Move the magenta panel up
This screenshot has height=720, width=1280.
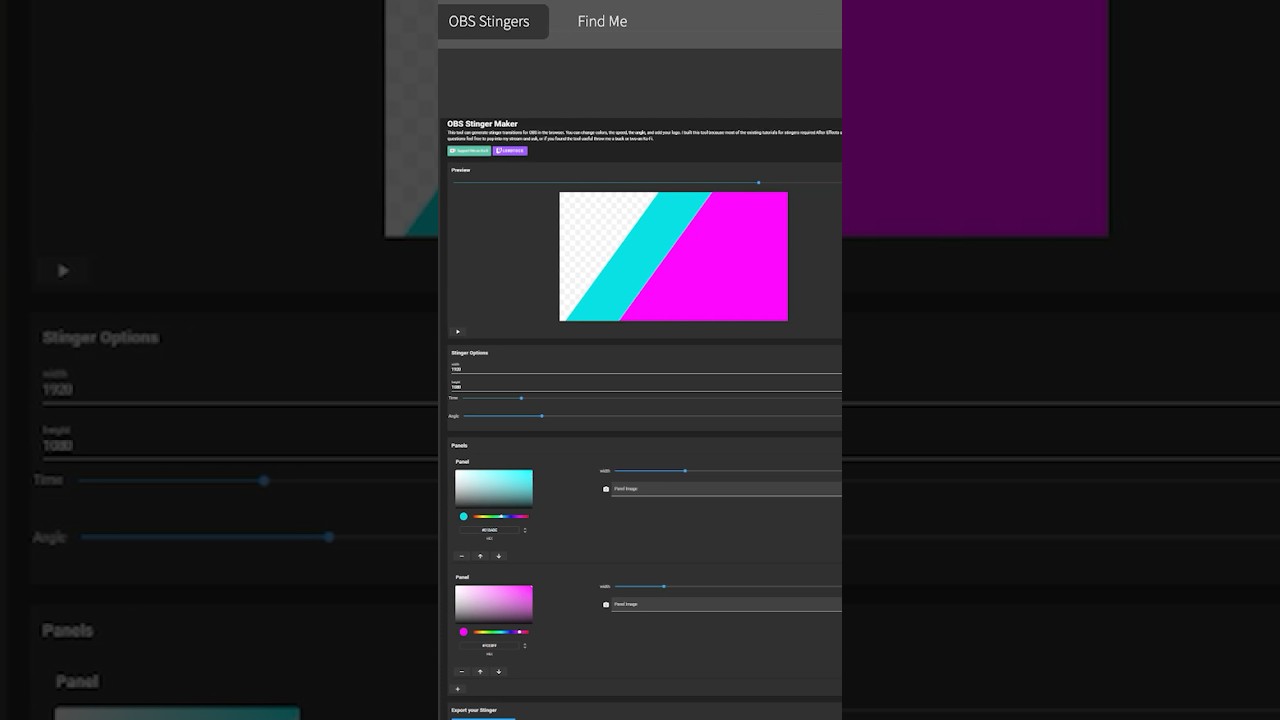coord(480,672)
